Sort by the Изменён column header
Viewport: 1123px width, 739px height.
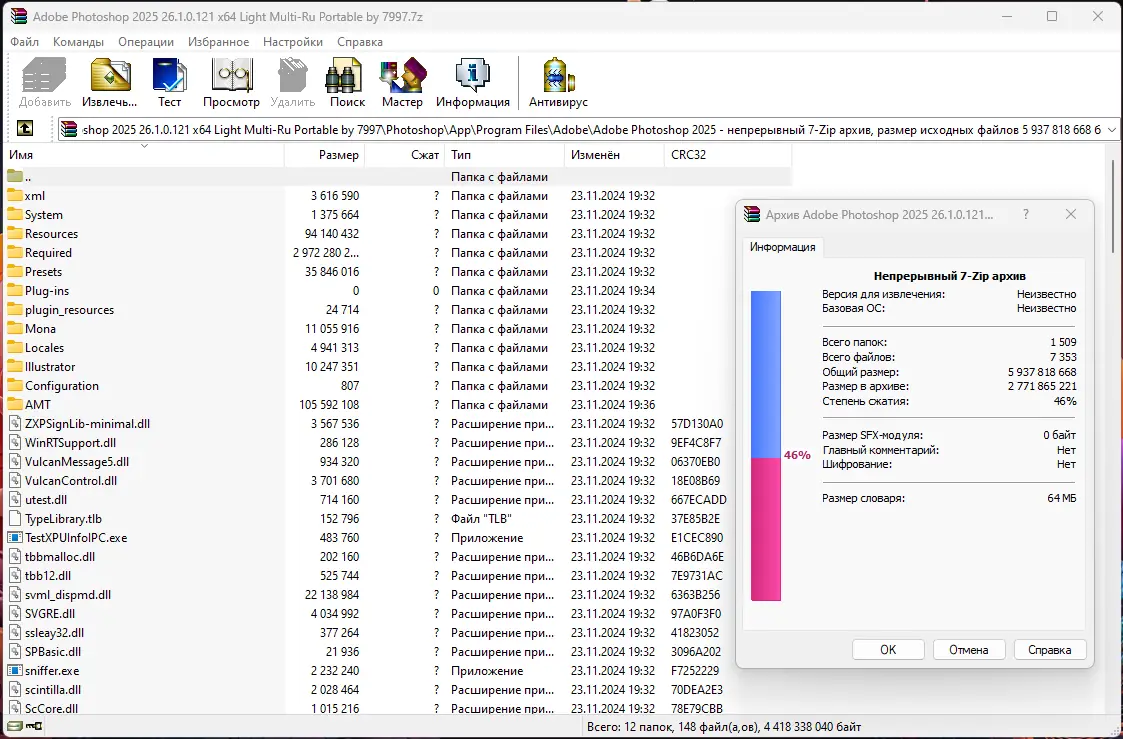click(614, 155)
